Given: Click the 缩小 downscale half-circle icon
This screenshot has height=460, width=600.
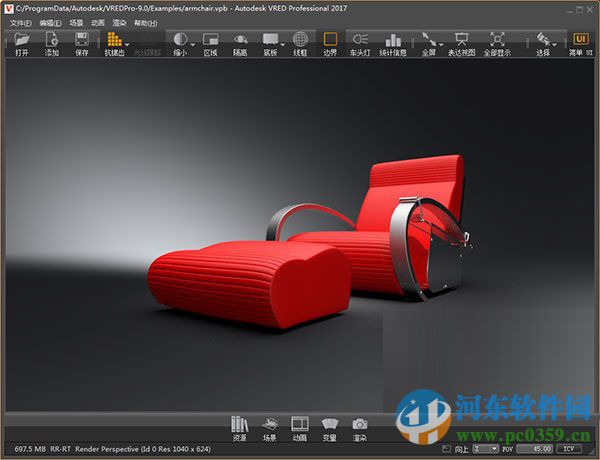Looking at the screenshot, I should 180,39.
